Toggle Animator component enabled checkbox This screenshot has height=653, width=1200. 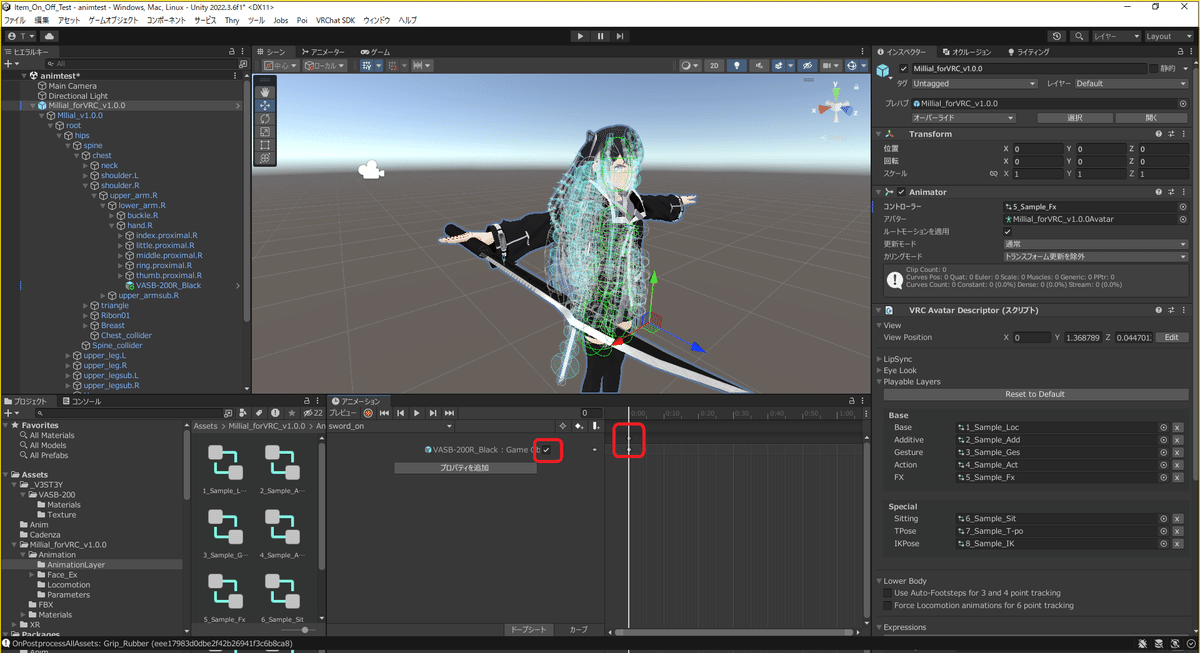click(x=901, y=192)
